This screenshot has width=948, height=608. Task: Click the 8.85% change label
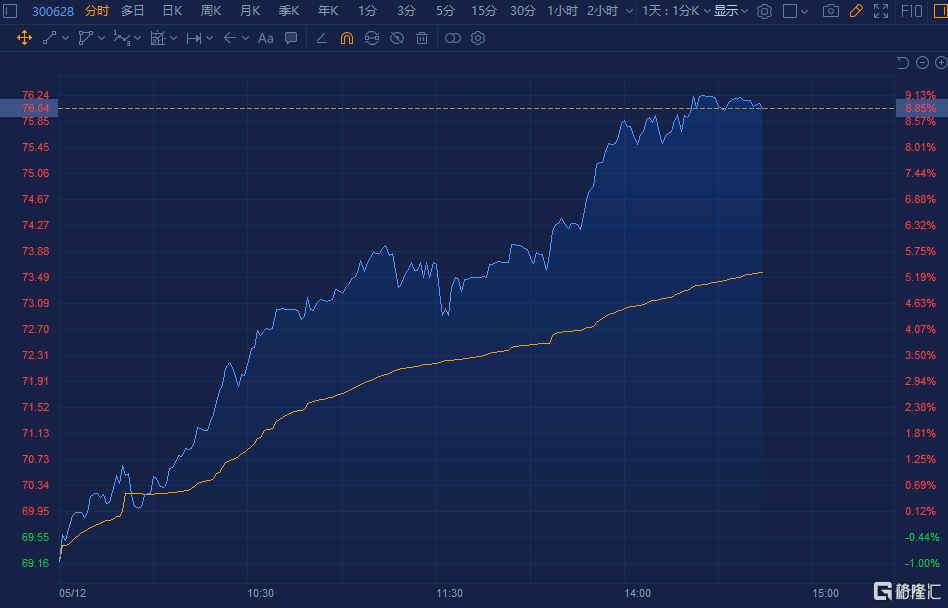pyautogui.click(x=921, y=108)
